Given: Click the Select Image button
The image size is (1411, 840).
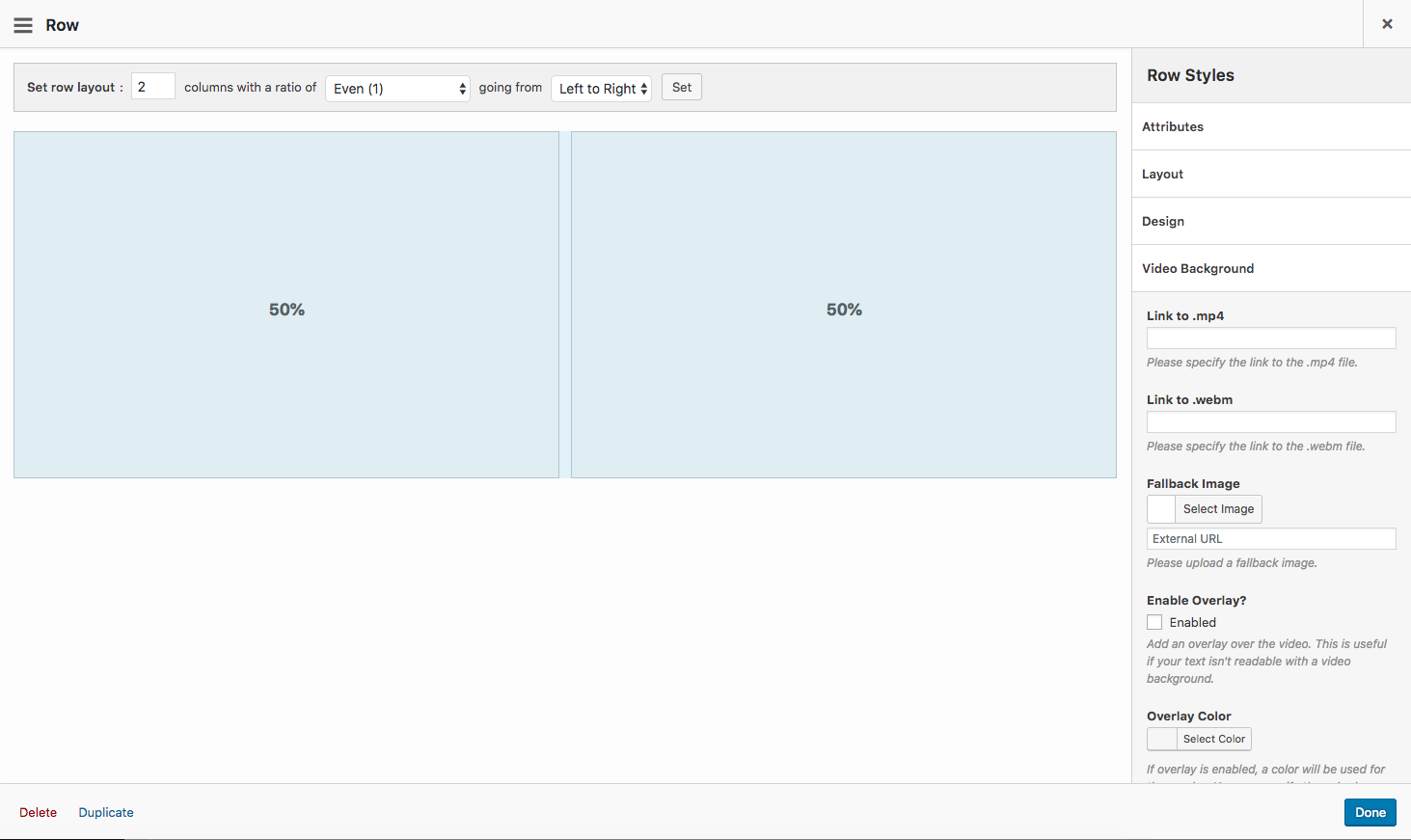Looking at the screenshot, I should [1218, 509].
